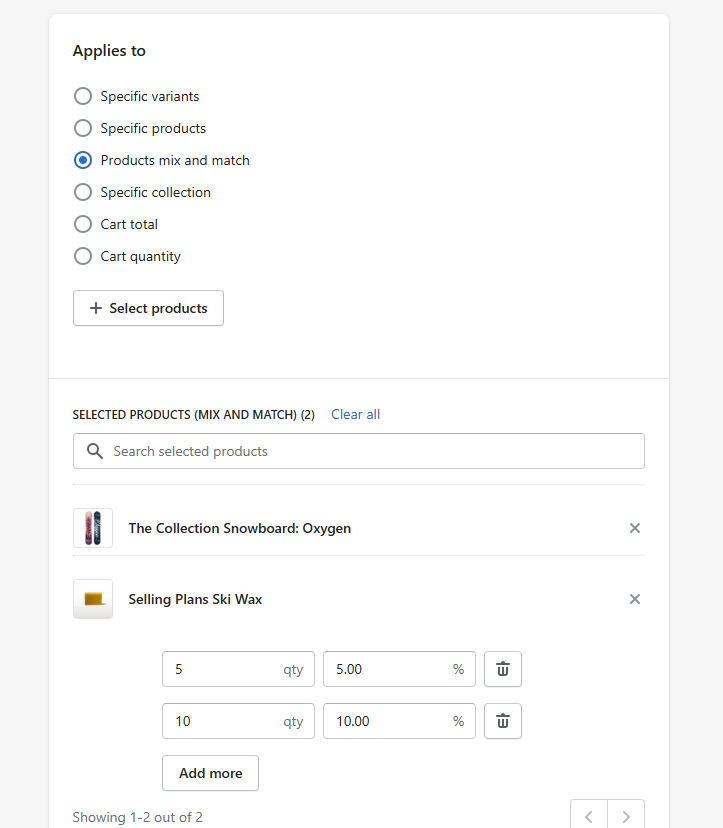Click the Add more button
723x828 pixels.
point(210,773)
